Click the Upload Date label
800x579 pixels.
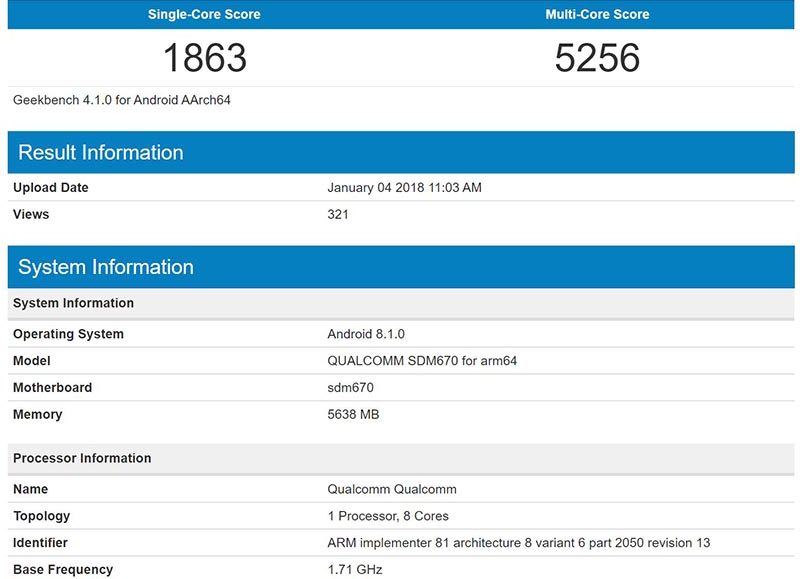pyautogui.click(x=51, y=188)
